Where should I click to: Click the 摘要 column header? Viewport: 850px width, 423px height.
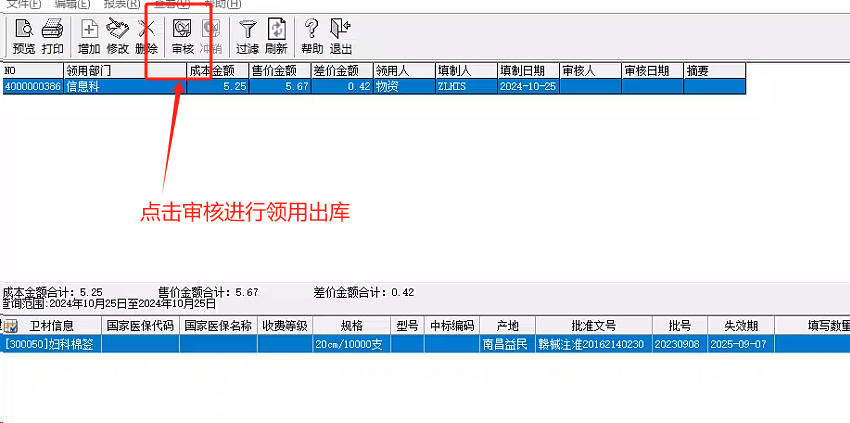(714, 70)
